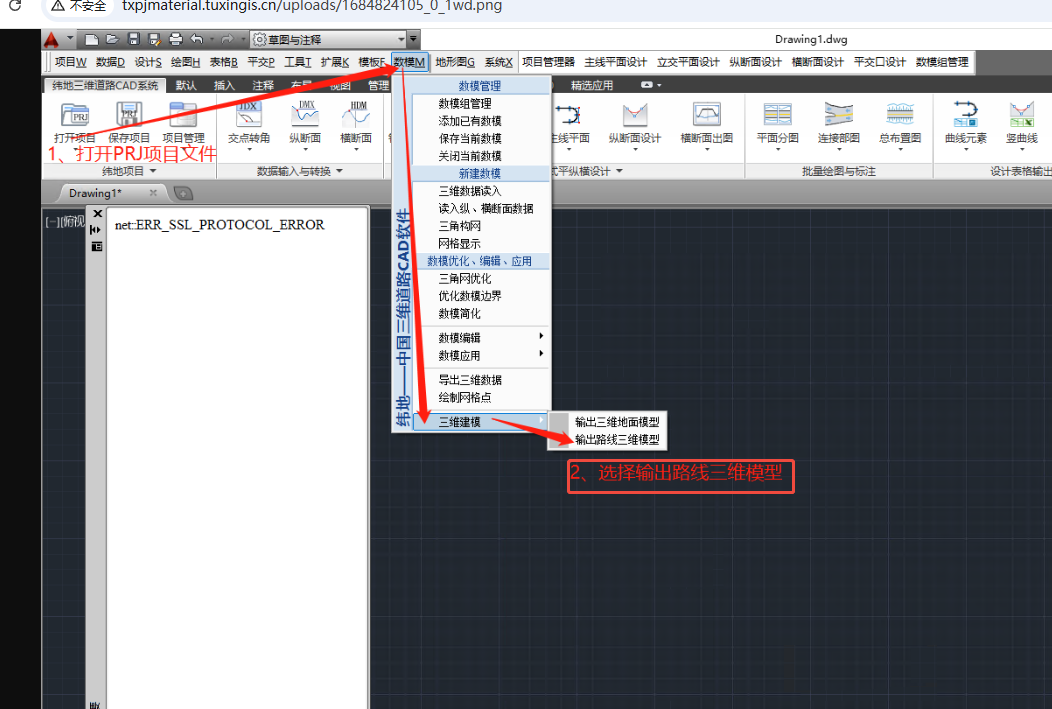
Task: Open the 项目管理 ribbon tool
Action: coord(183,116)
